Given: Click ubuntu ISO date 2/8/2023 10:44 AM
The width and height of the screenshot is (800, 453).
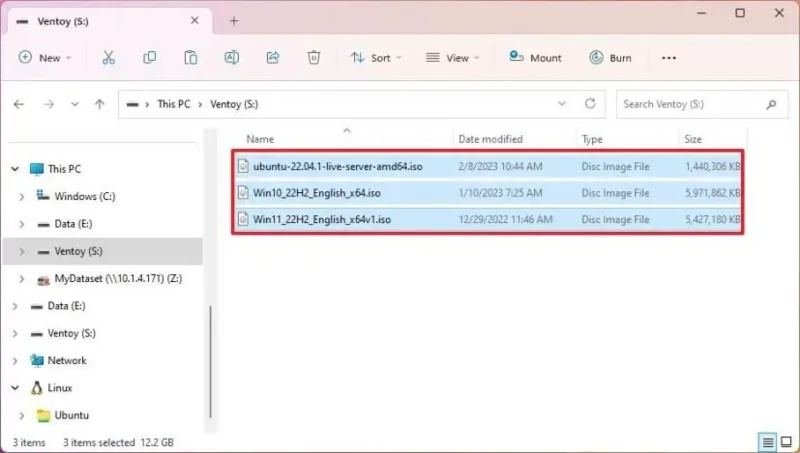Looking at the screenshot, I should click(x=500, y=166).
